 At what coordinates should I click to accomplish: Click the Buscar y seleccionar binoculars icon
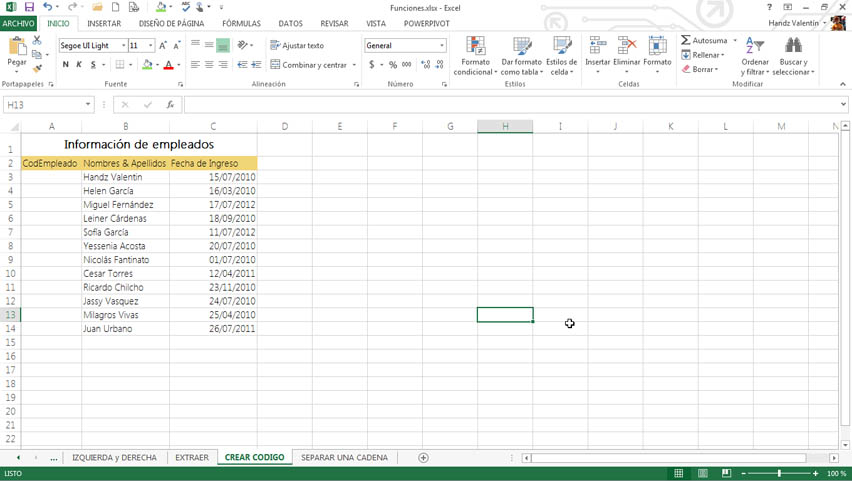pyautogui.click(x=793, y=46)
